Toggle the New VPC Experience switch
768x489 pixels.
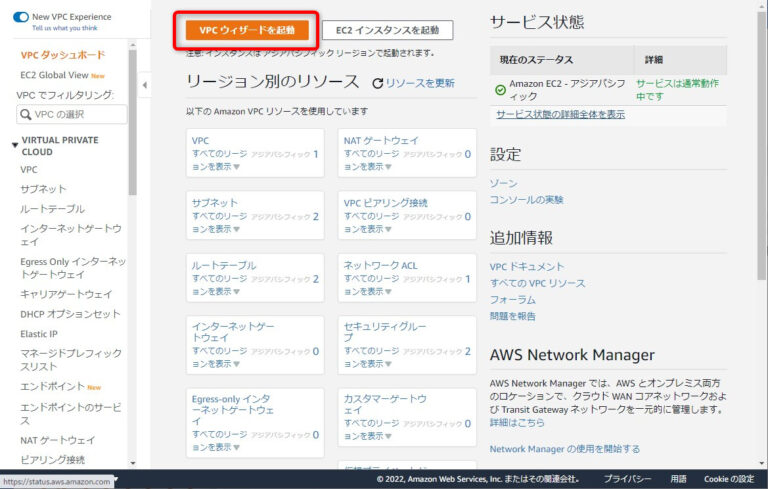(21, 17)
